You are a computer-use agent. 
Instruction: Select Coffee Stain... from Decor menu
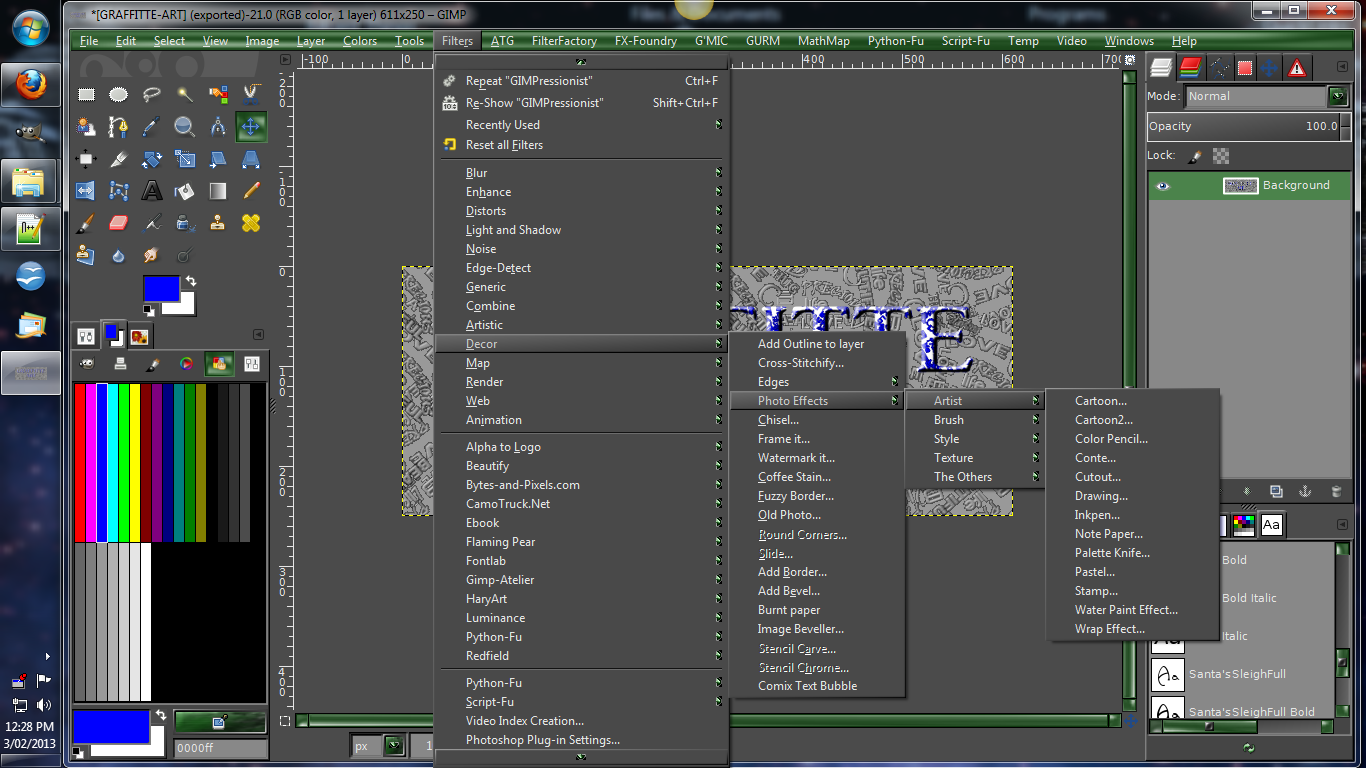tap(817, 477)
